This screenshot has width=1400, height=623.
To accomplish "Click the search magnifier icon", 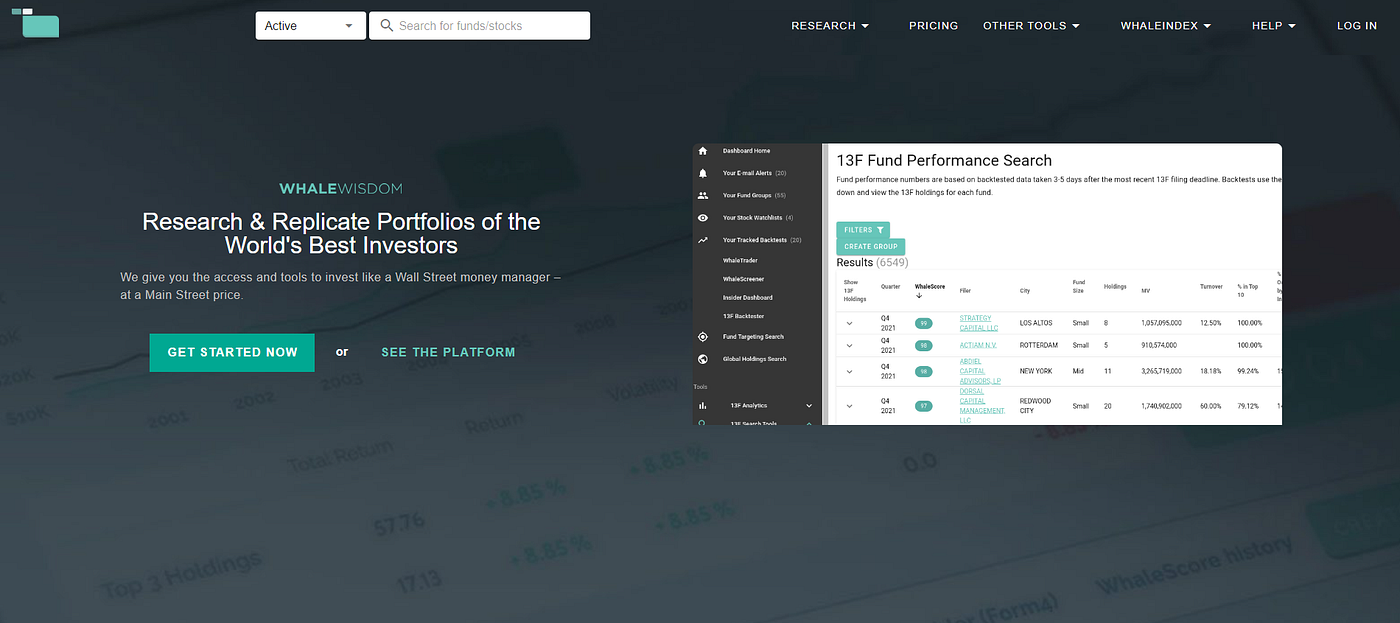I will (386, 26).
